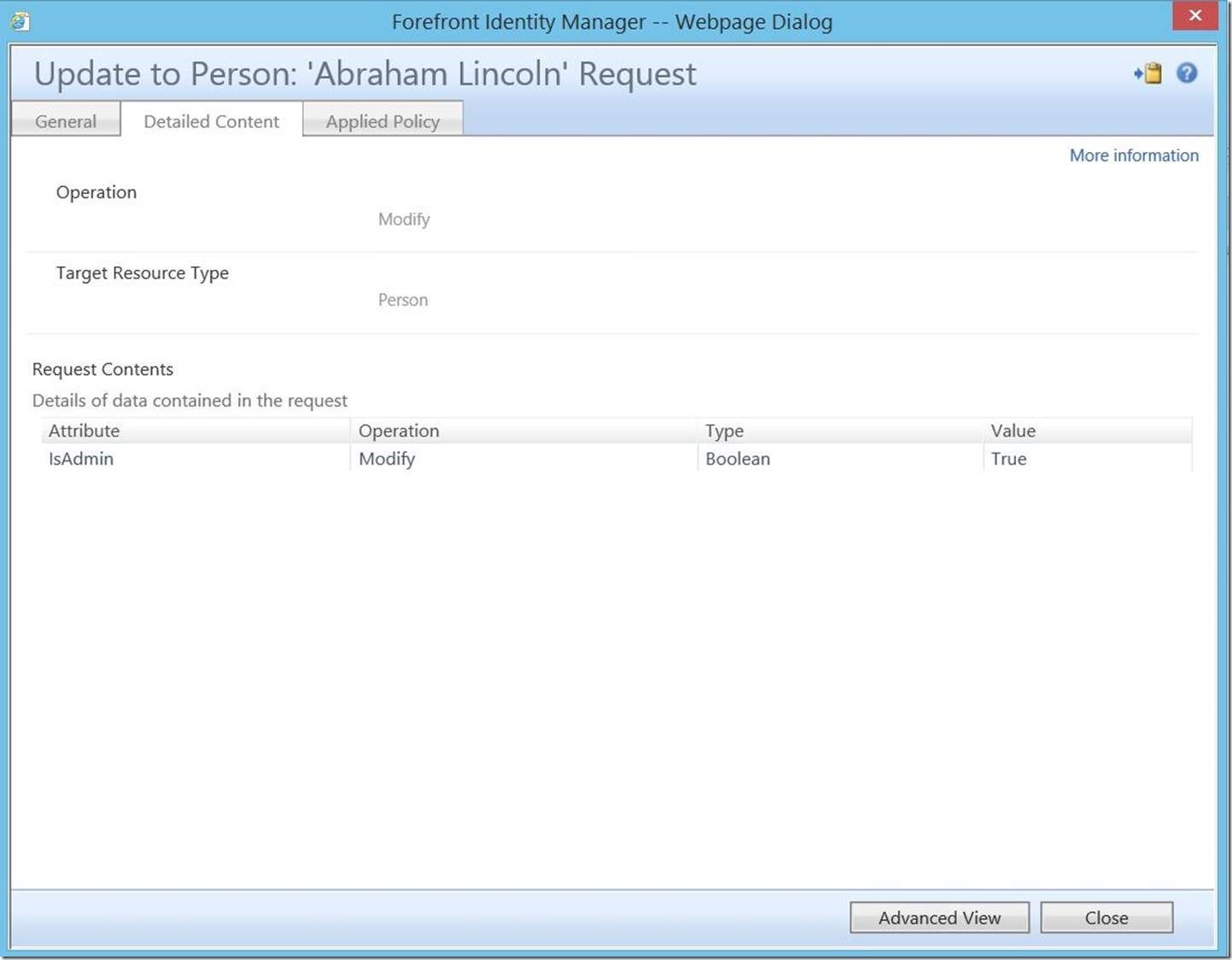The width and height of the screenshot is (1232, 960).
Task: Click the Operation column header in table
Action: [523, 430]
